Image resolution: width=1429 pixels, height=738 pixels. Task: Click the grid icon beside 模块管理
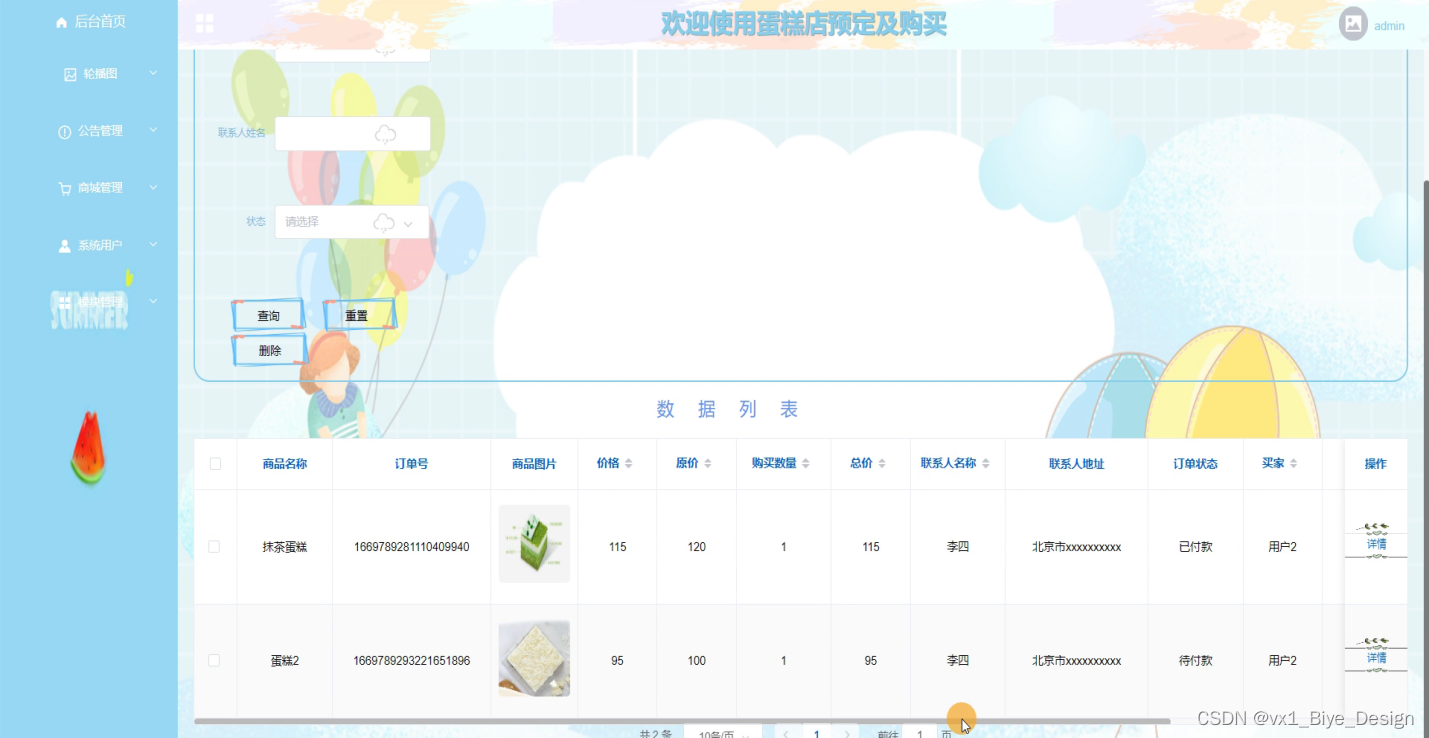(65, 302)
